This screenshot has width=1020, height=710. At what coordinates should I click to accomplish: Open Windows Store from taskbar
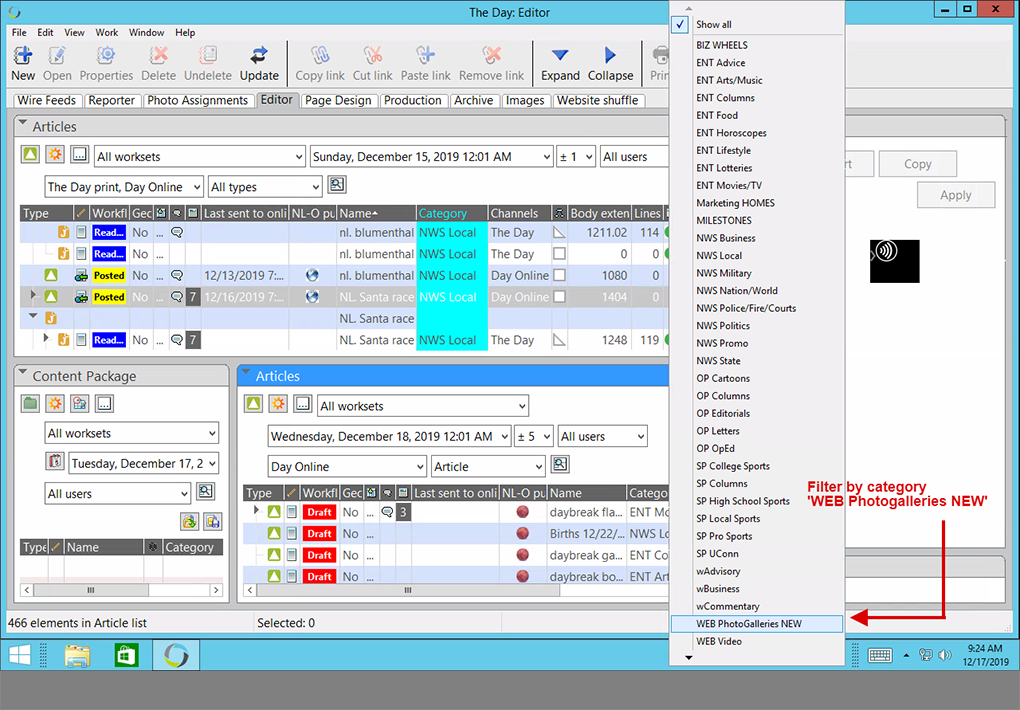[126, 655]
